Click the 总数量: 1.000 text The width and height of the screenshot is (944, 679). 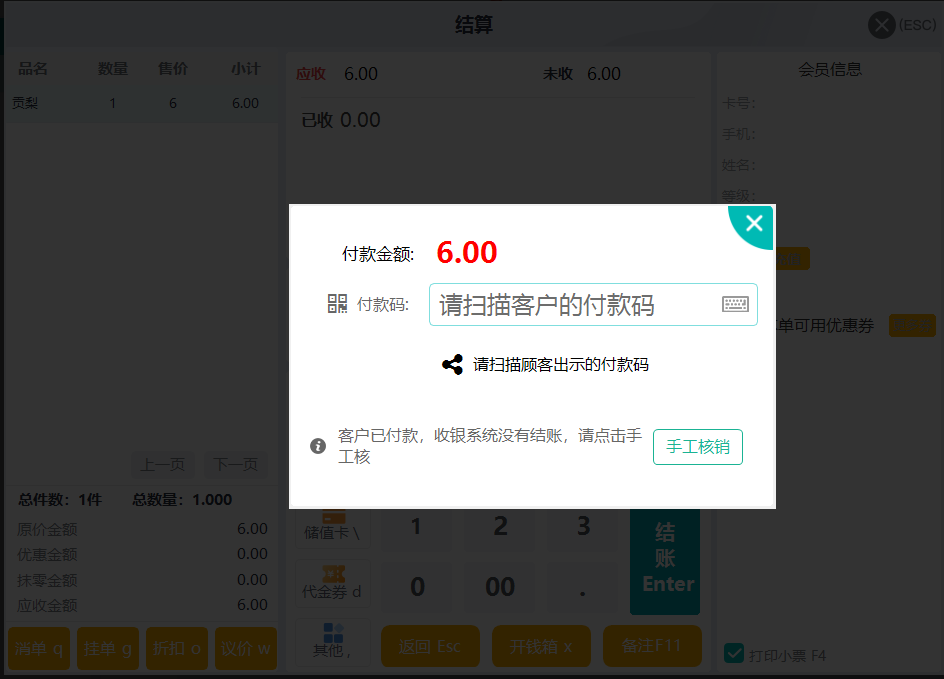[x=182, y=500]
